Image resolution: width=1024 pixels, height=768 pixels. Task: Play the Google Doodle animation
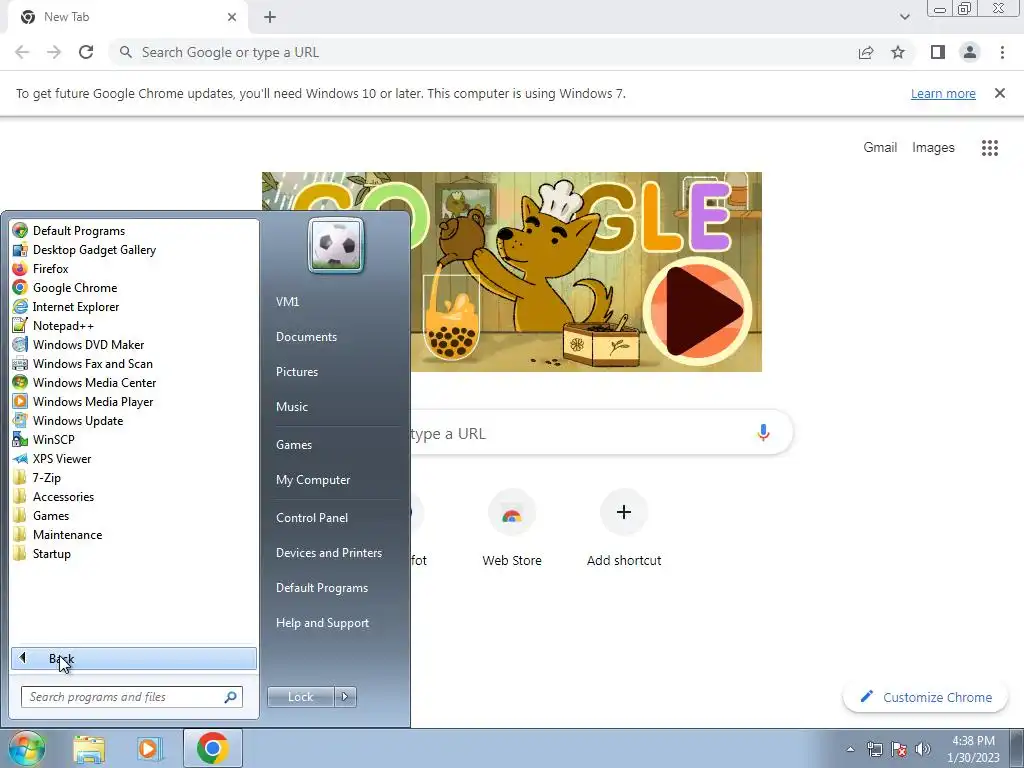point(697,311)
